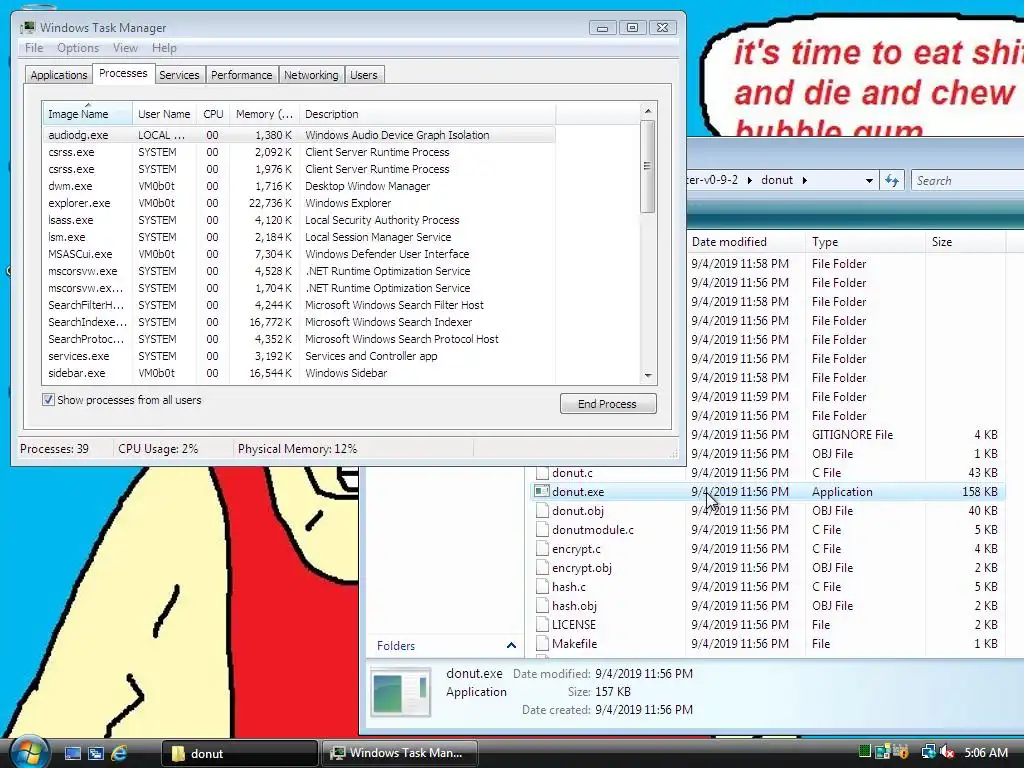The width and height of the screenshot is (1024, 768).
Task: Expand arrow after donut breadcrumb
Action: (x=805, y=180)
